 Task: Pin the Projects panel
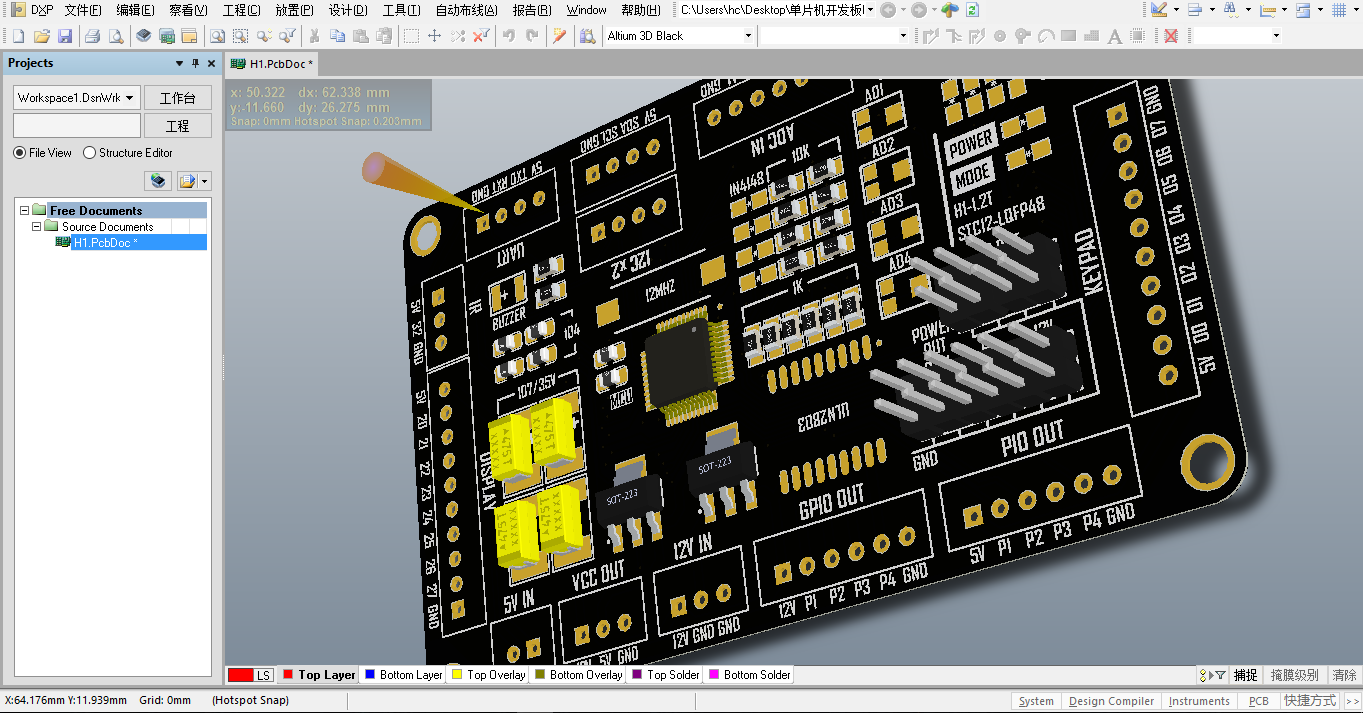coord(195,63)
